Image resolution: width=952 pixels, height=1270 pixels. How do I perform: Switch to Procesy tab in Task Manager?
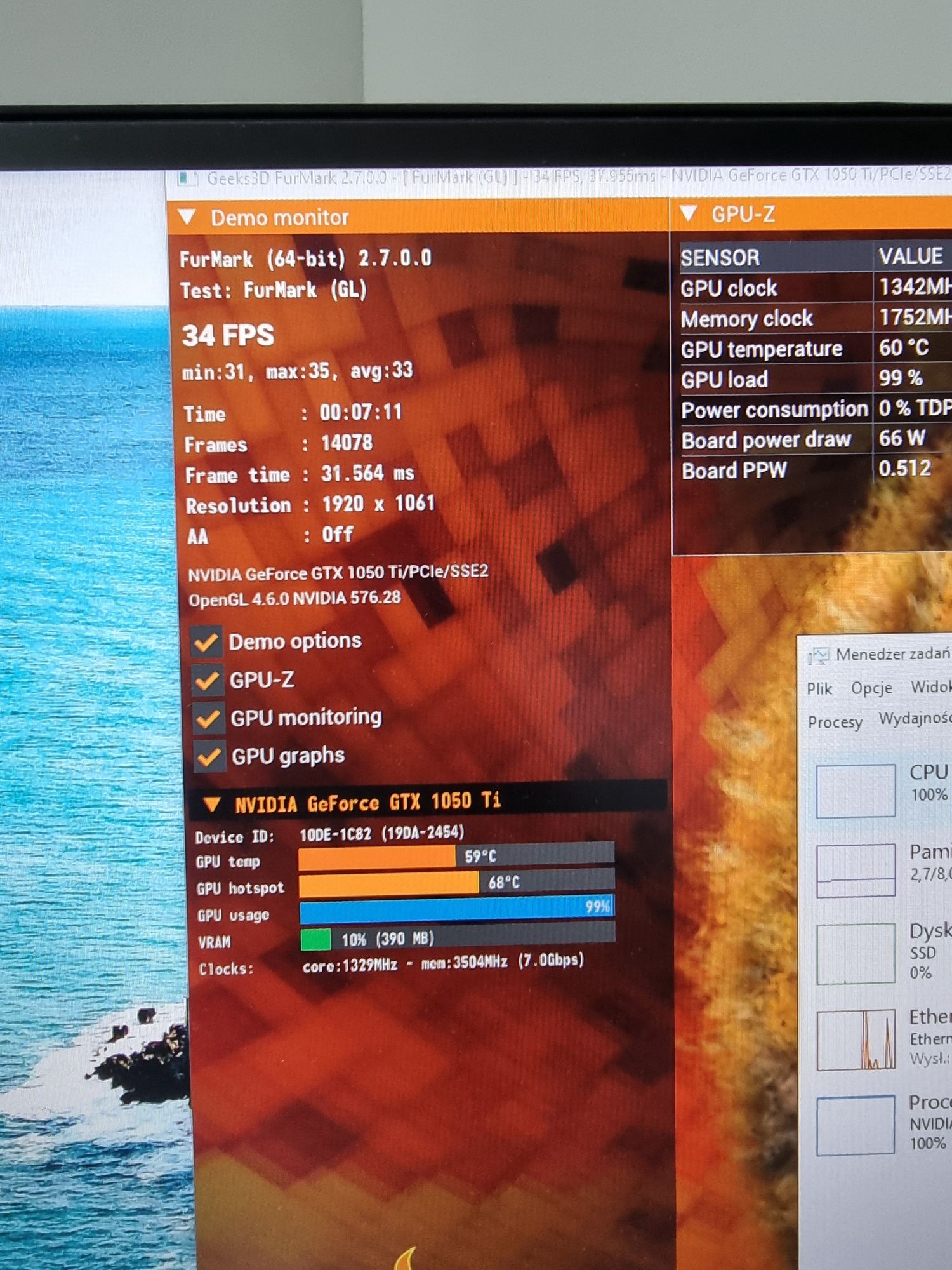[x=835, y=722]
